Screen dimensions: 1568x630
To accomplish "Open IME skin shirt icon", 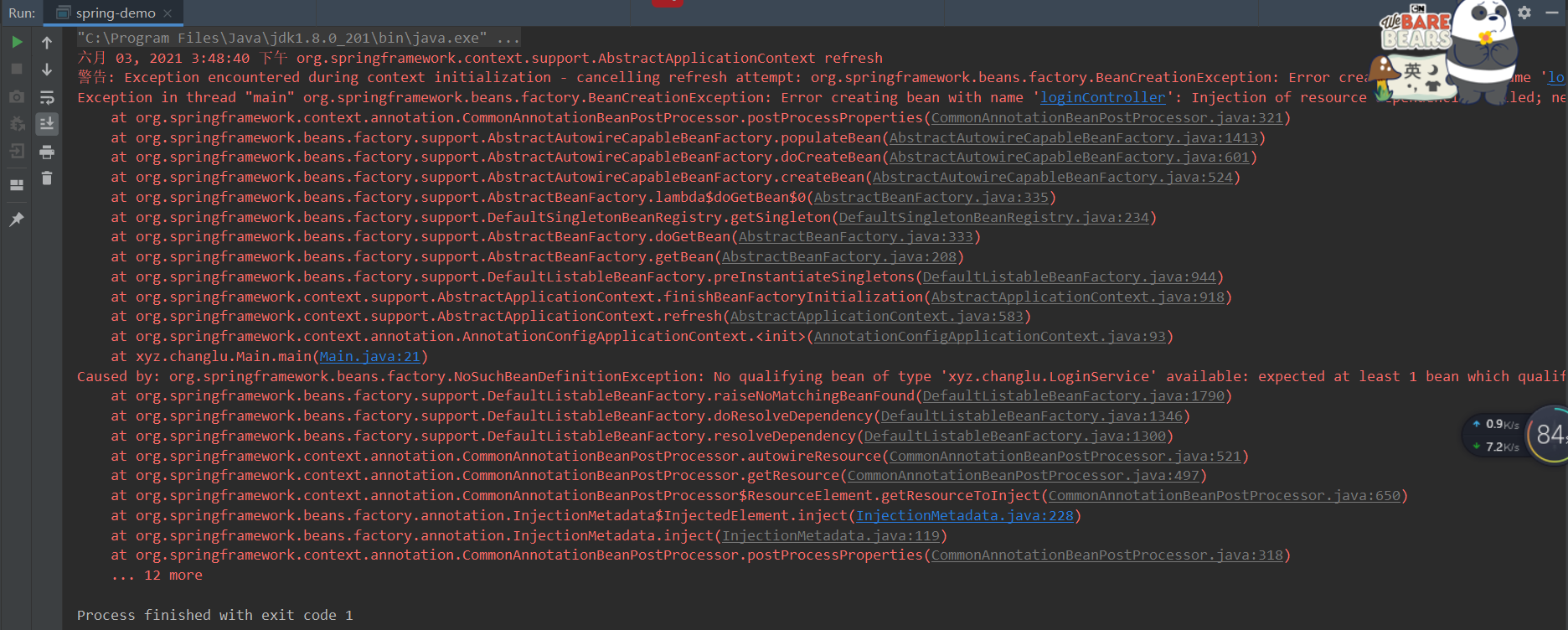I will pos(1432,85).
